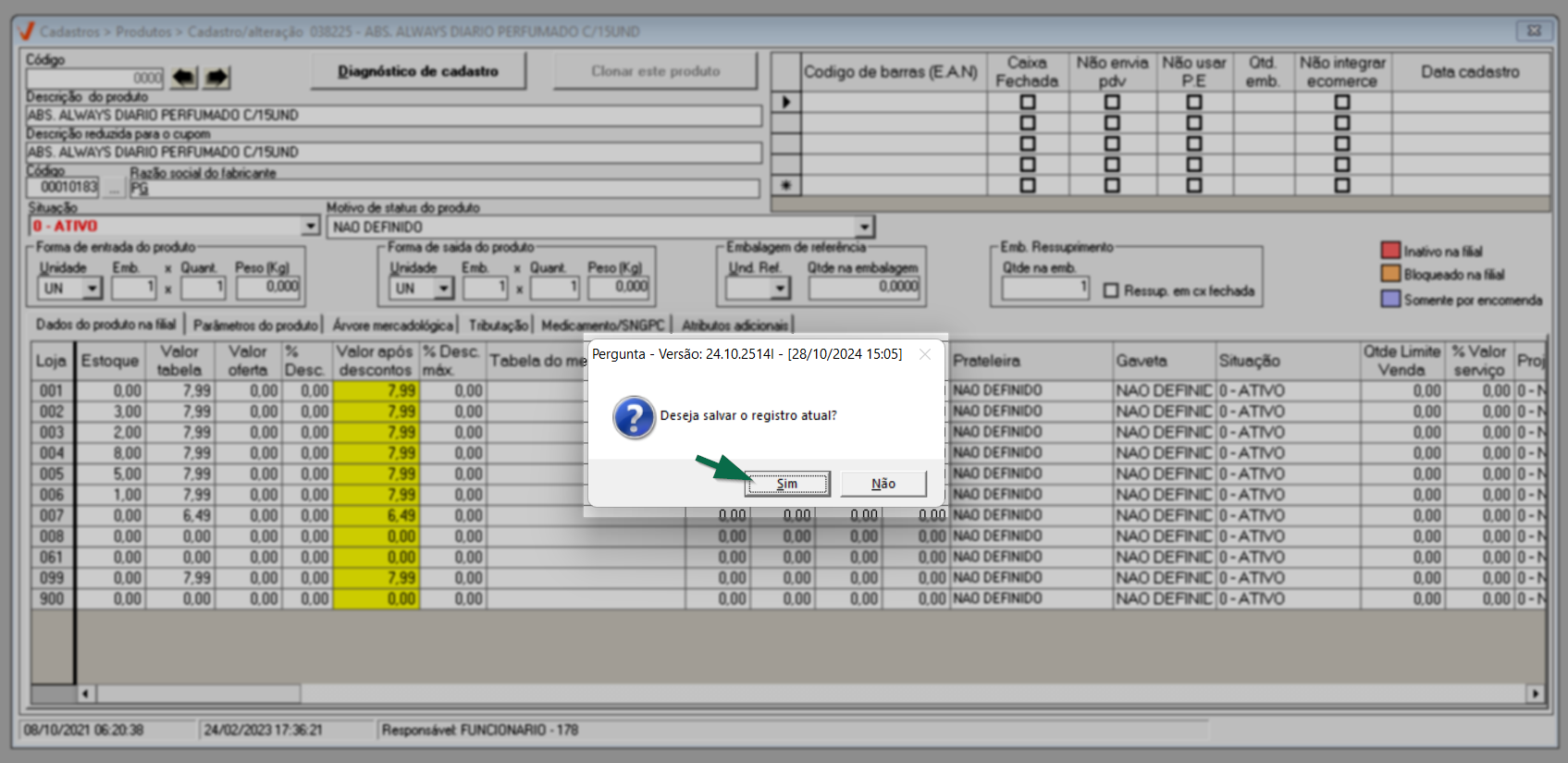
Task: Open the Unidade dropdown in Forma de entrada
Action: click(92, 289)
